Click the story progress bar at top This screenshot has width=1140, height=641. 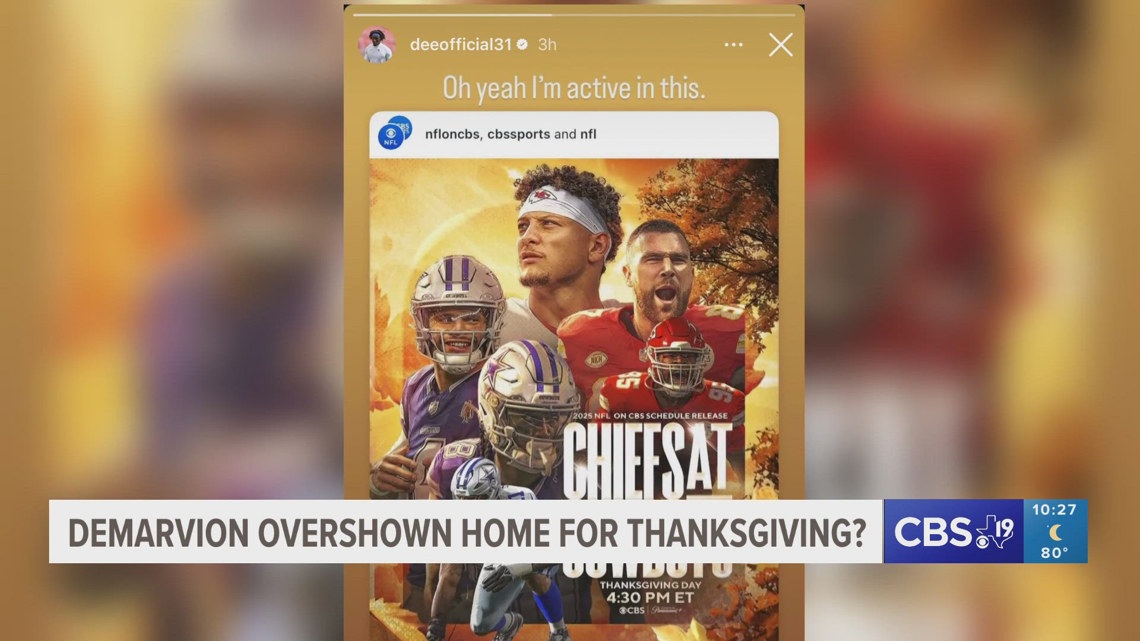coord(574,15)
